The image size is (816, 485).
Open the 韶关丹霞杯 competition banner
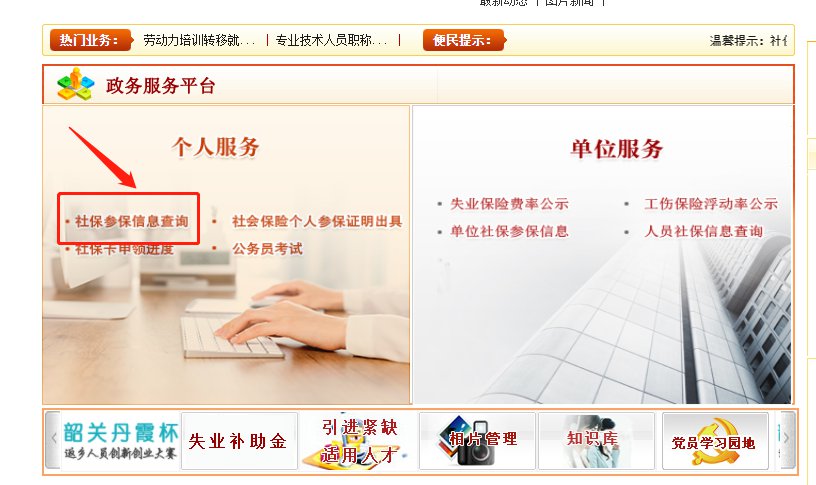(121, 441)
